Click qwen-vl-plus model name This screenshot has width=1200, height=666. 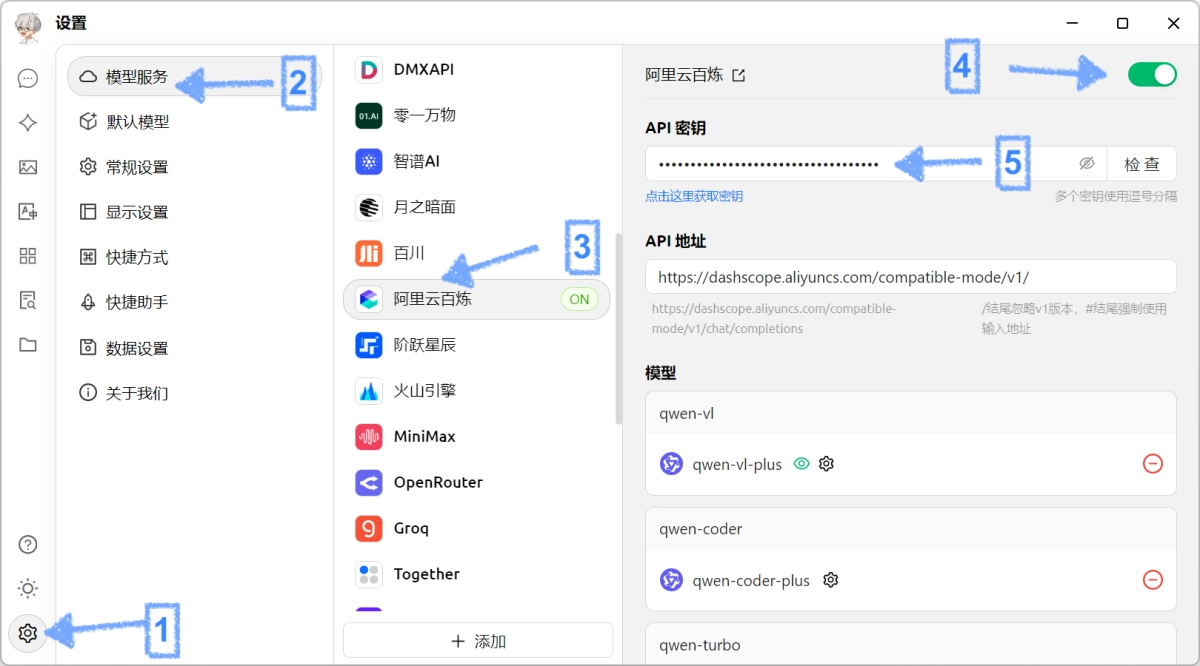[x=737, y=464]
